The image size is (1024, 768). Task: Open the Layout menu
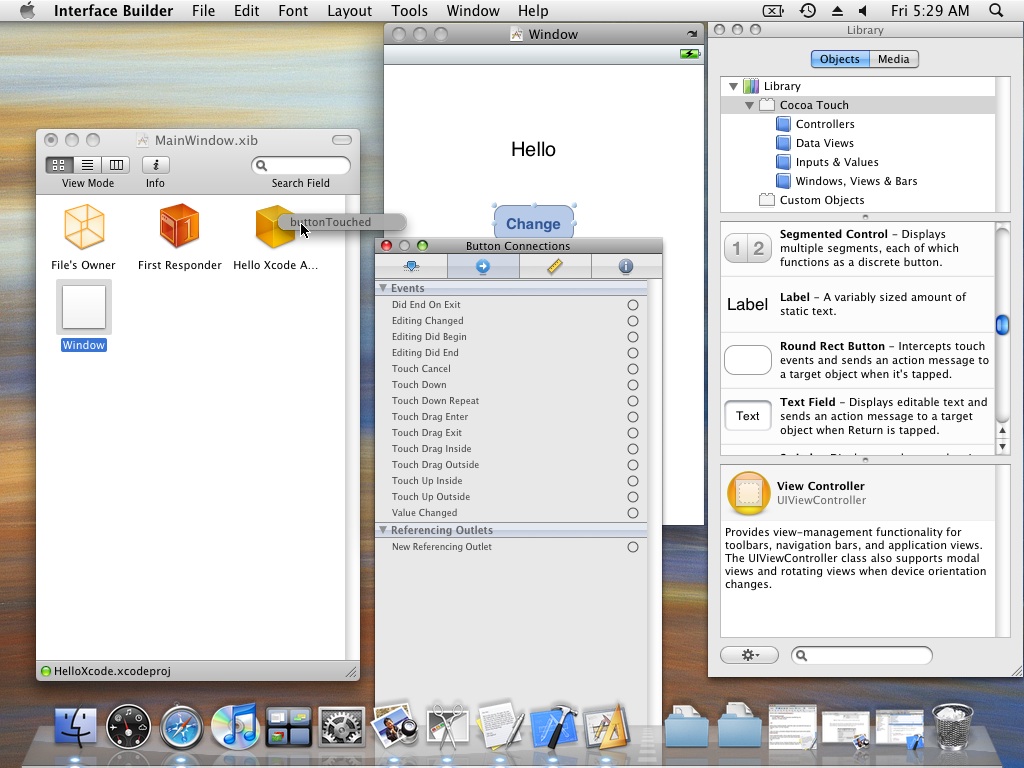tap(349, 11)
